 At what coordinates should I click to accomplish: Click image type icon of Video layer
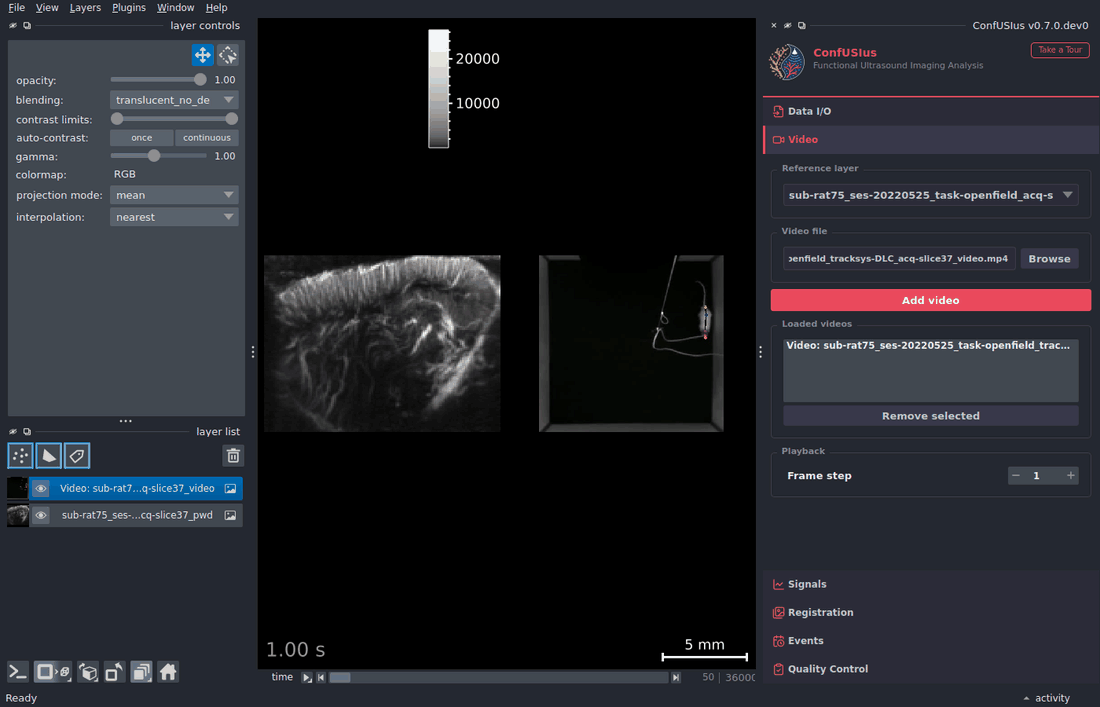pos(230,488)
